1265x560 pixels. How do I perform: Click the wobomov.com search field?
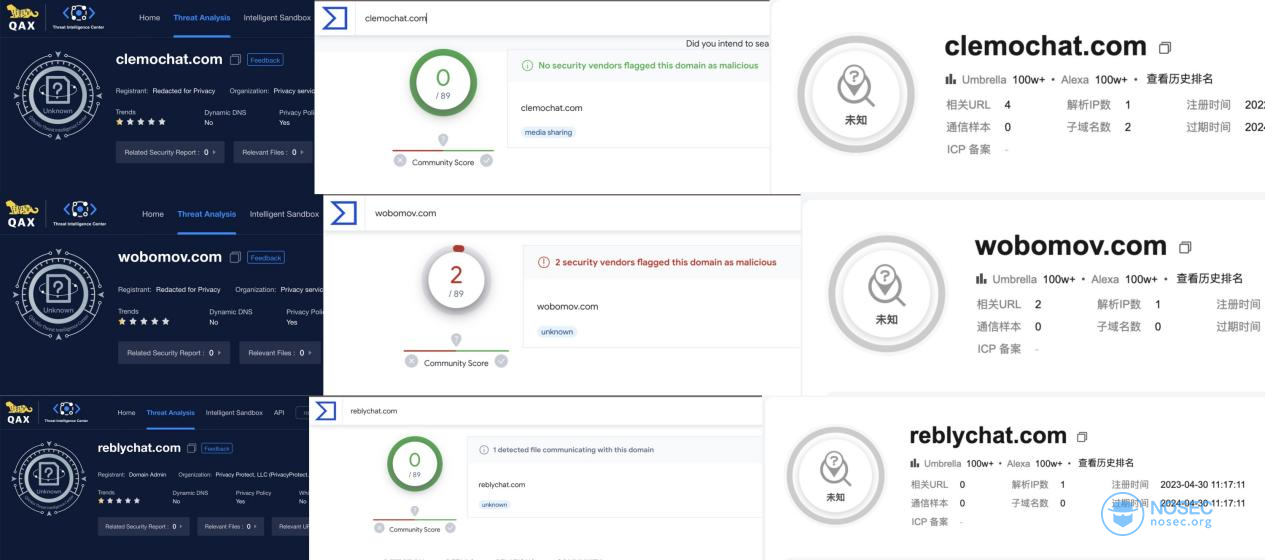click(x=585, y=213)
